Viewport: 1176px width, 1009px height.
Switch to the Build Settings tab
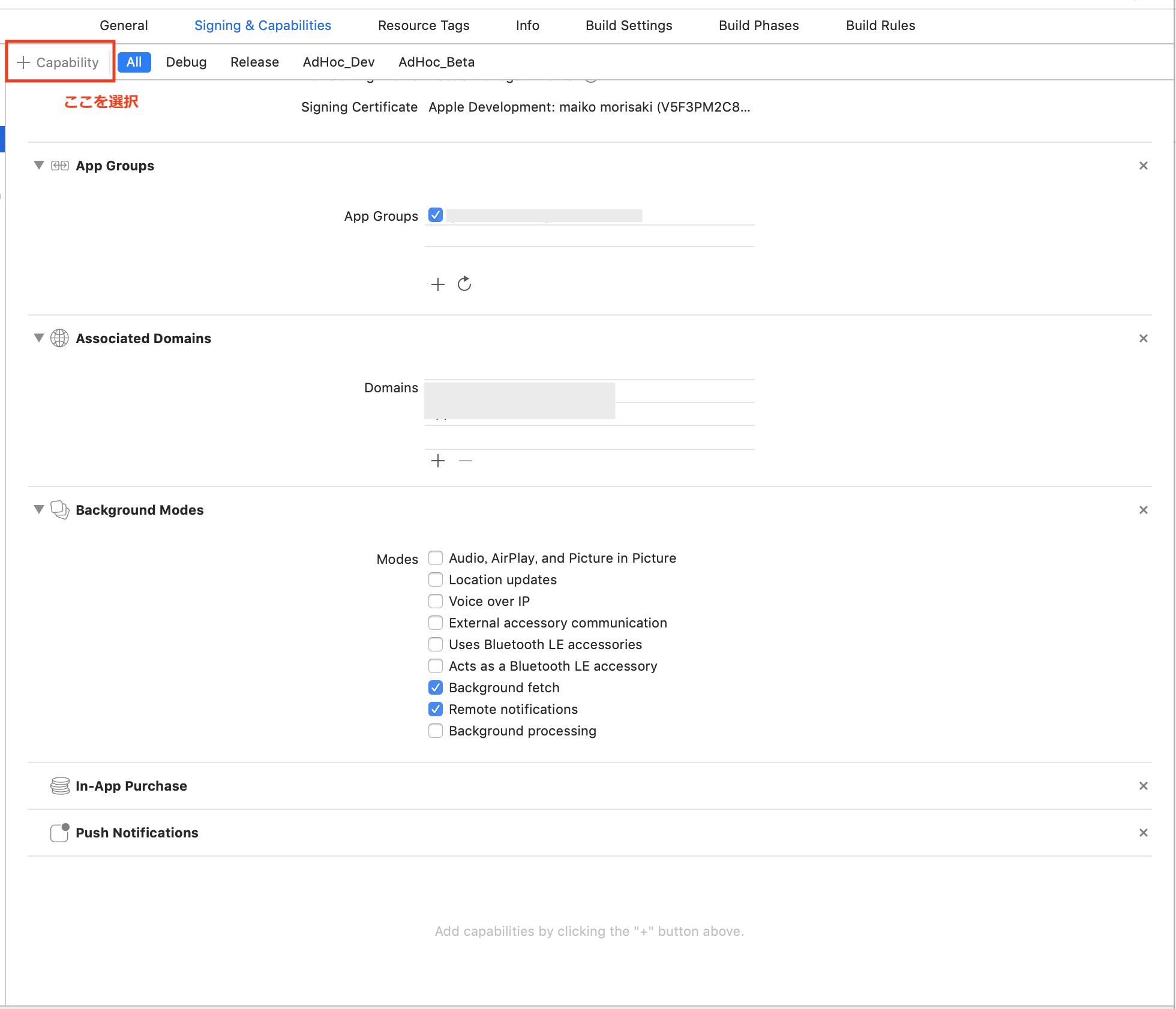coord(629,25)
